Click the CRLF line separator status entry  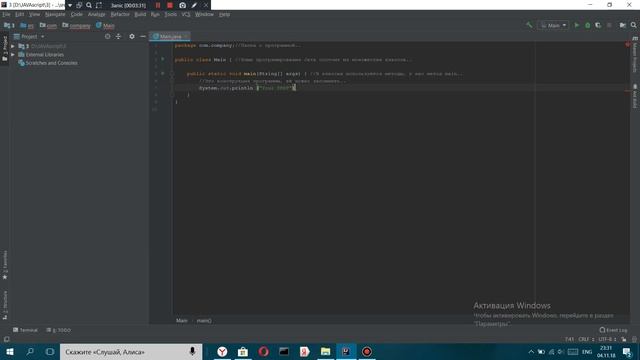click(x=586, y=339)
